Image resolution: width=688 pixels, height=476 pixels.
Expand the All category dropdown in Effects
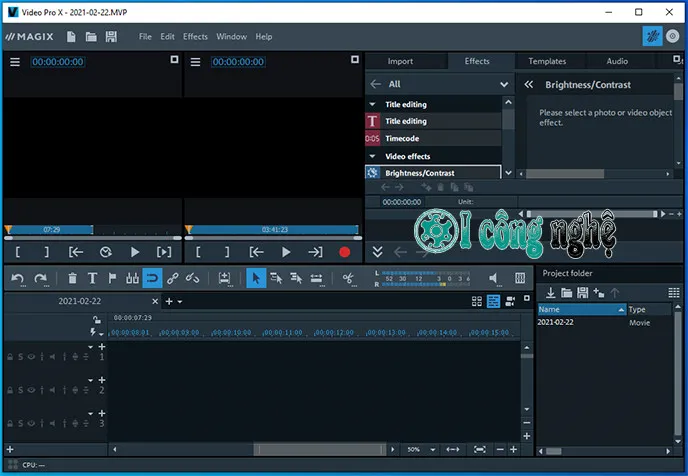(x=504, y=84)
